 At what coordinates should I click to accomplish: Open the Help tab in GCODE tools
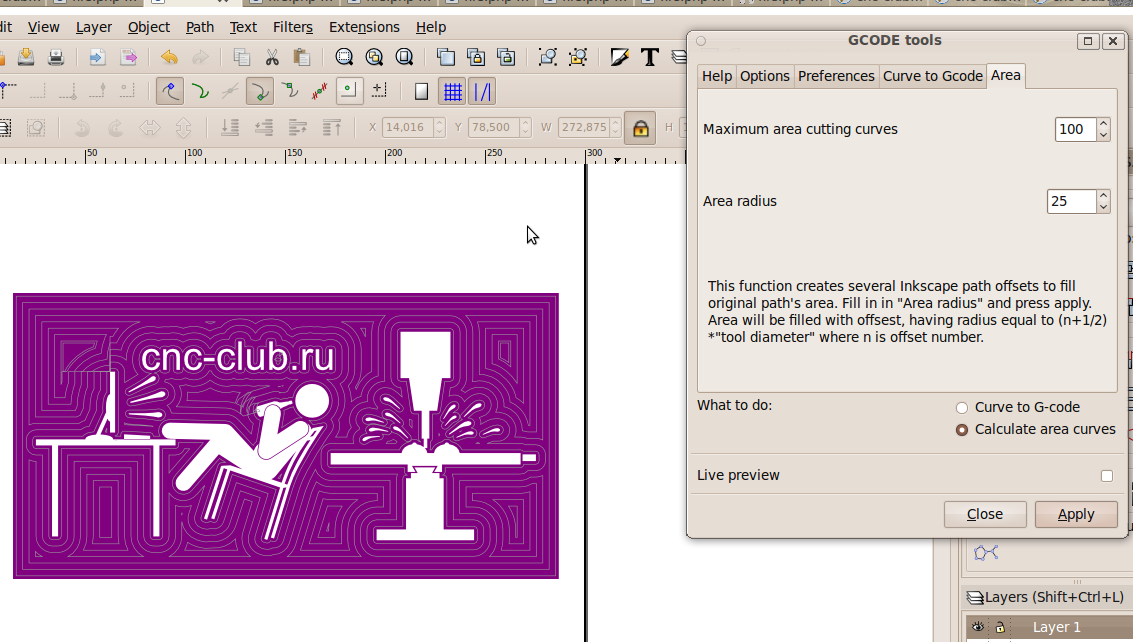(x=717, y=76)
